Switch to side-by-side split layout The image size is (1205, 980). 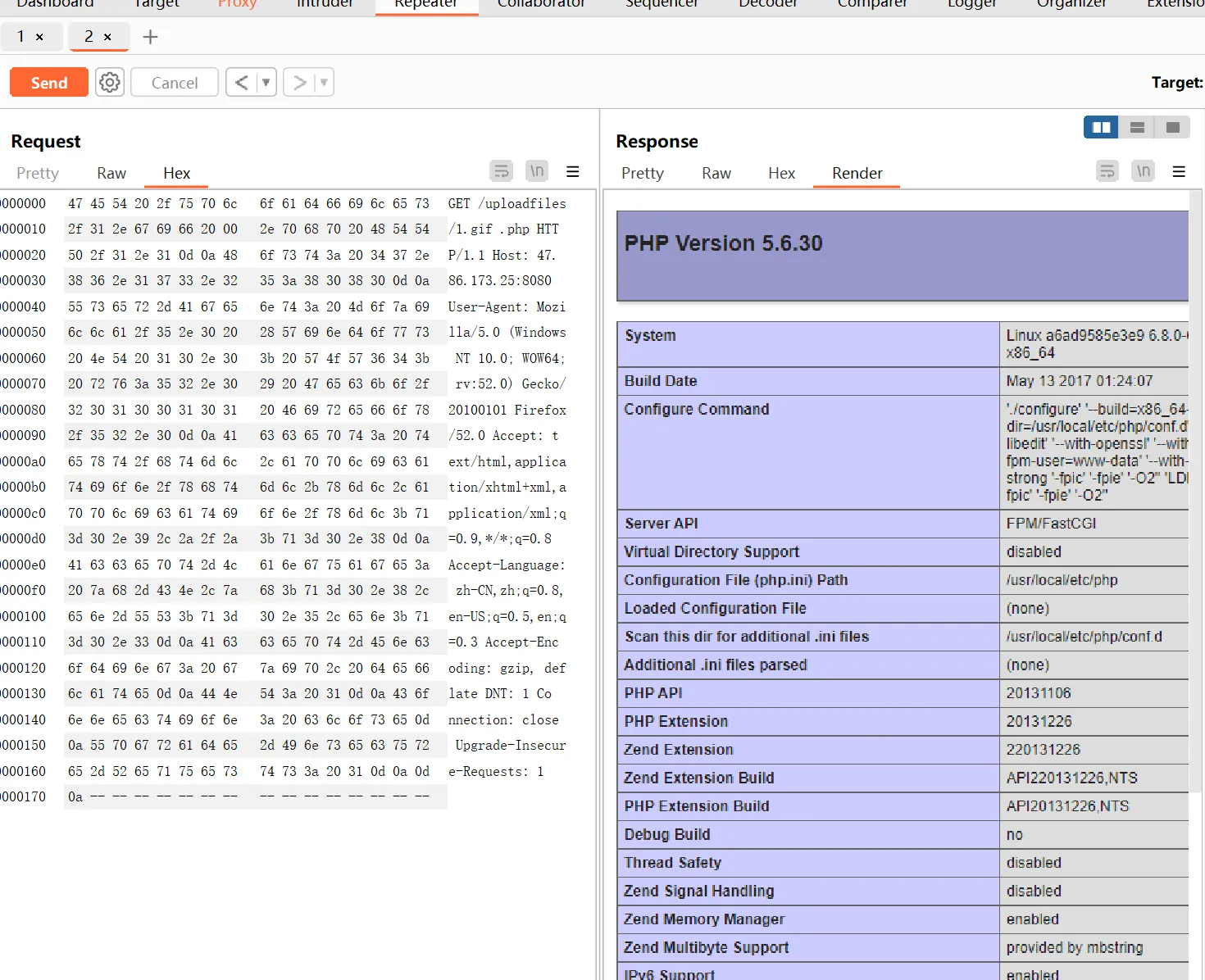click(x=1101, y=127)
